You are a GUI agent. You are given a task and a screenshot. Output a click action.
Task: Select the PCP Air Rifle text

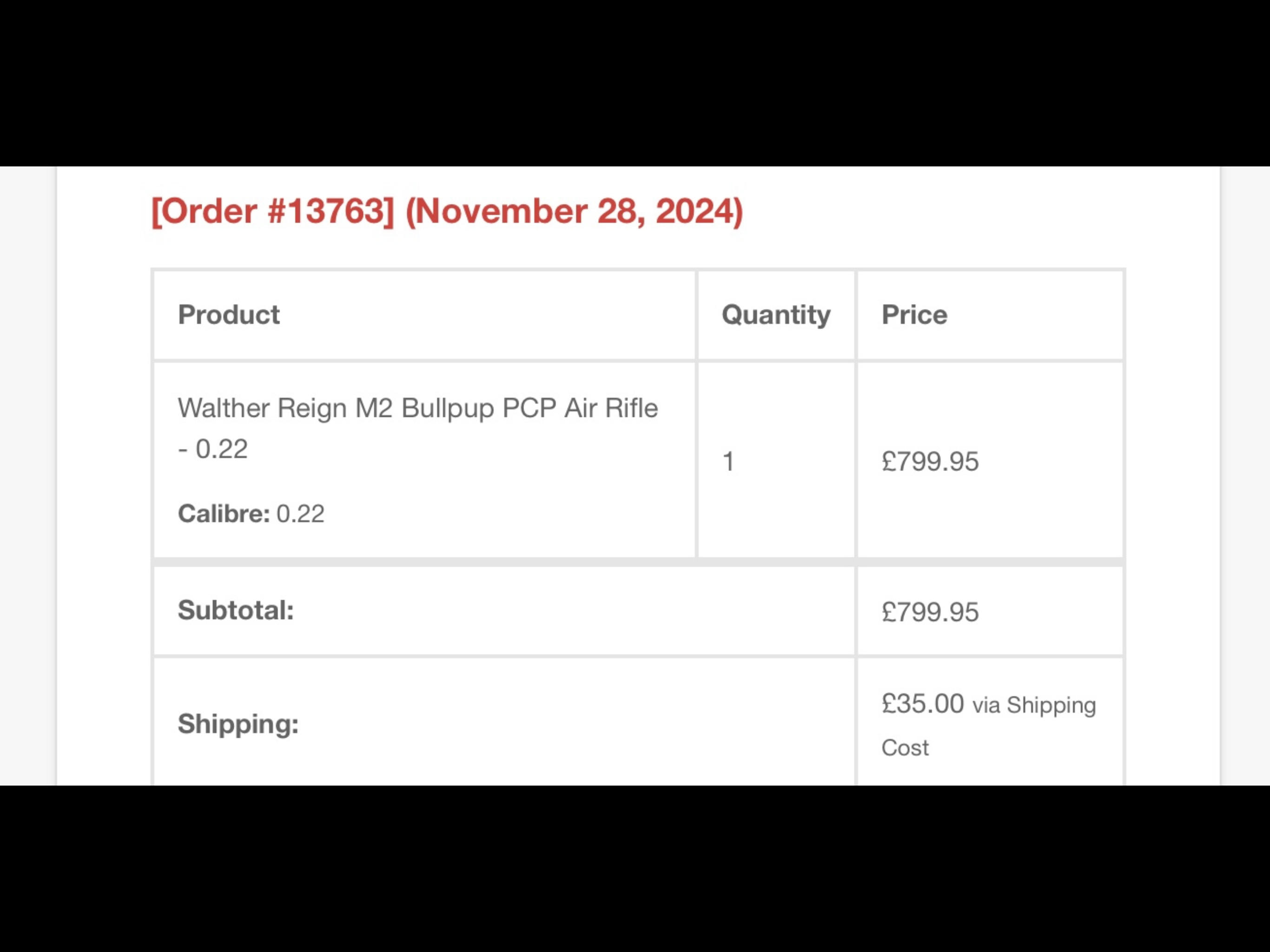point(580,408)
